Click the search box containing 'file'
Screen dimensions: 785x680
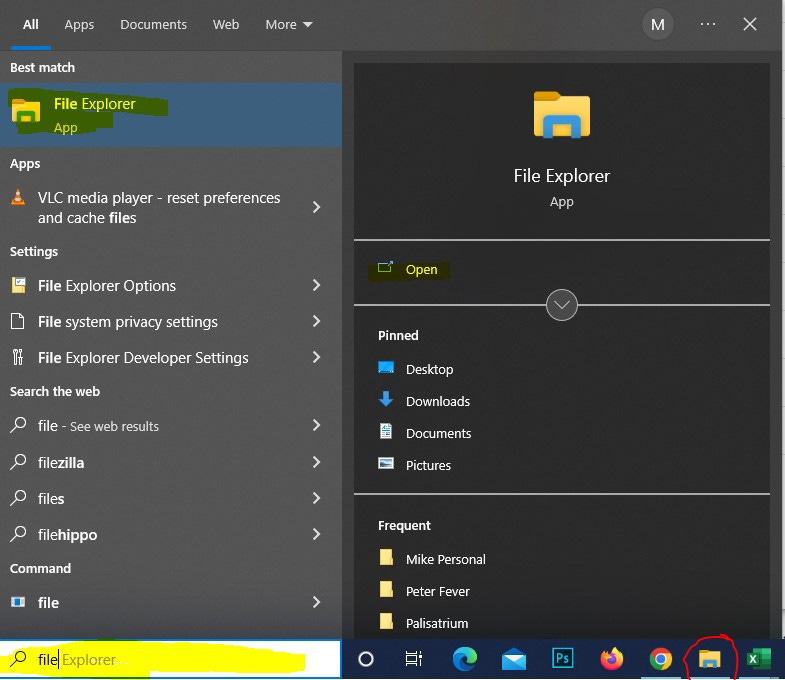click(170, 659)
